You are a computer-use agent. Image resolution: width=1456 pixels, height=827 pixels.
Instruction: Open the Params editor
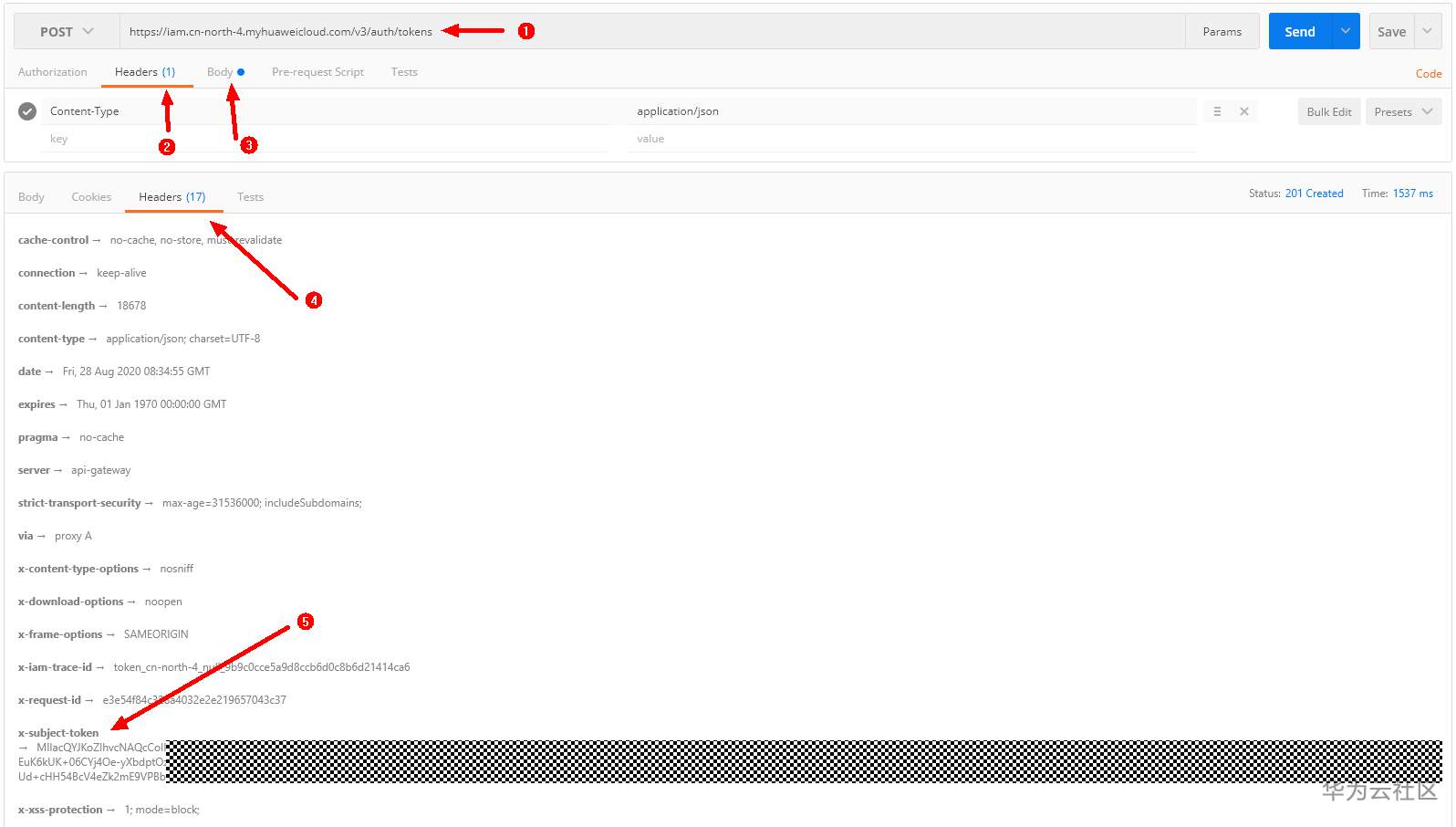pos(1222,31)
